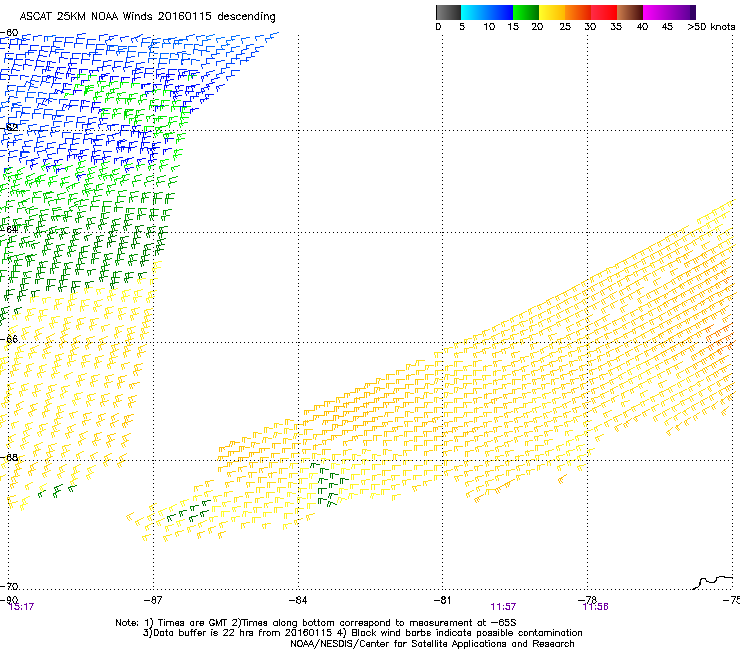Screen dimensions: 740x650
Task: Click the black coastline at bottom right
Action: 713,582
